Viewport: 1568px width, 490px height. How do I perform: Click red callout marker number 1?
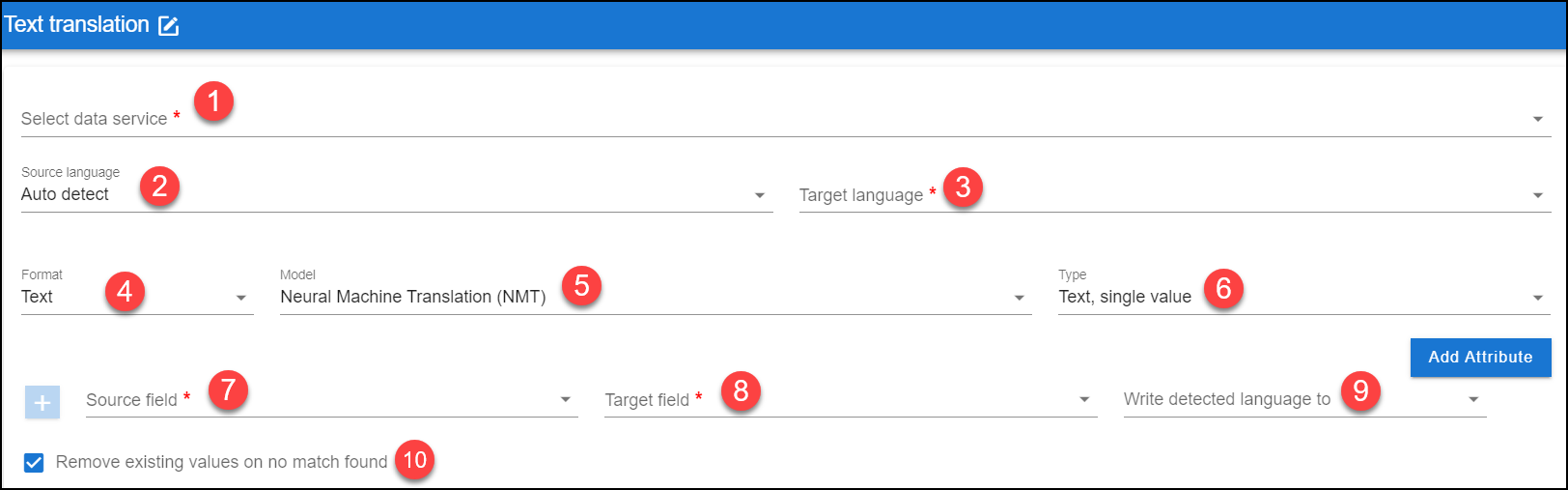213,101
